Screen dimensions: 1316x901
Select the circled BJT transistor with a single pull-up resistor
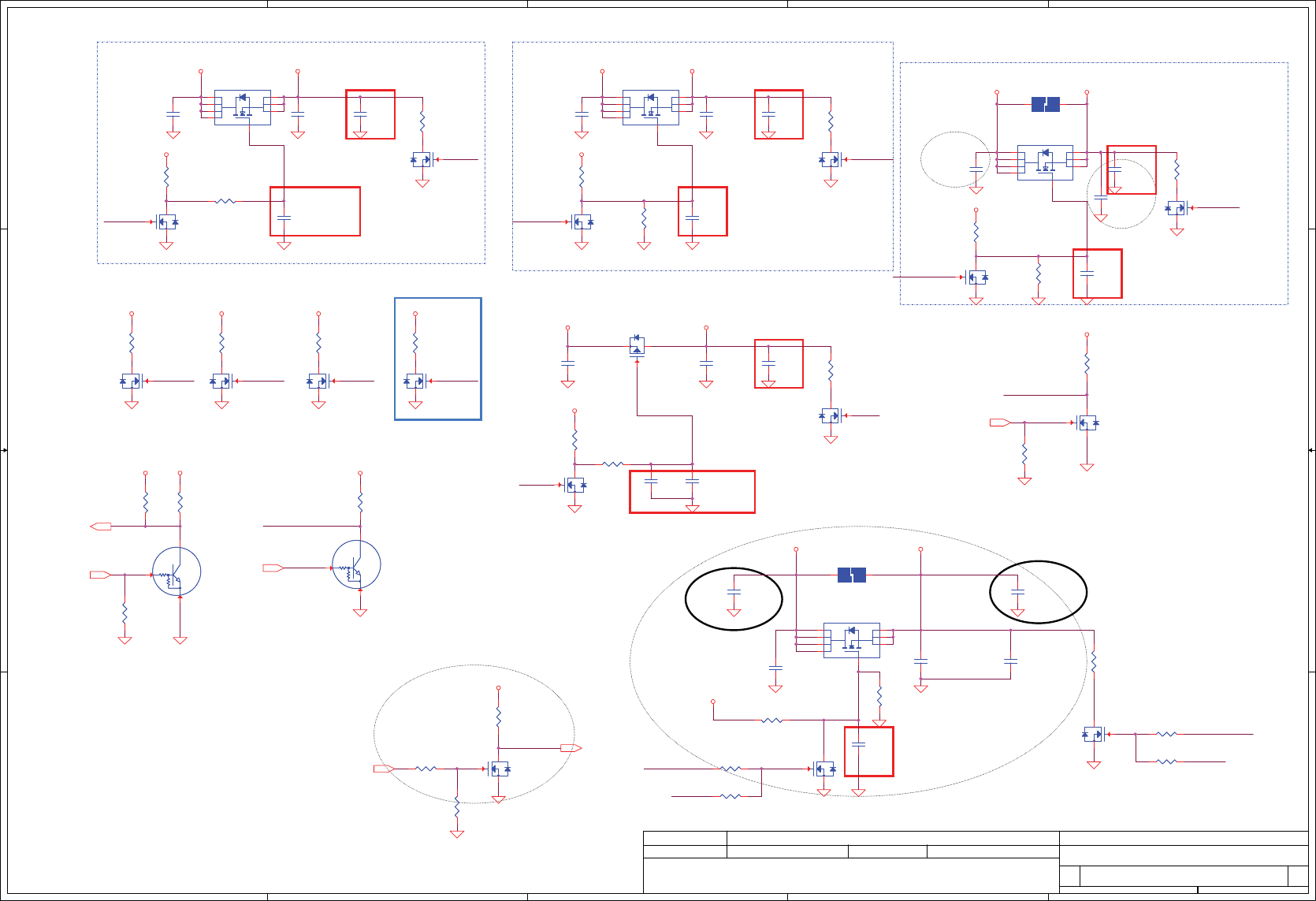point(356,564)
